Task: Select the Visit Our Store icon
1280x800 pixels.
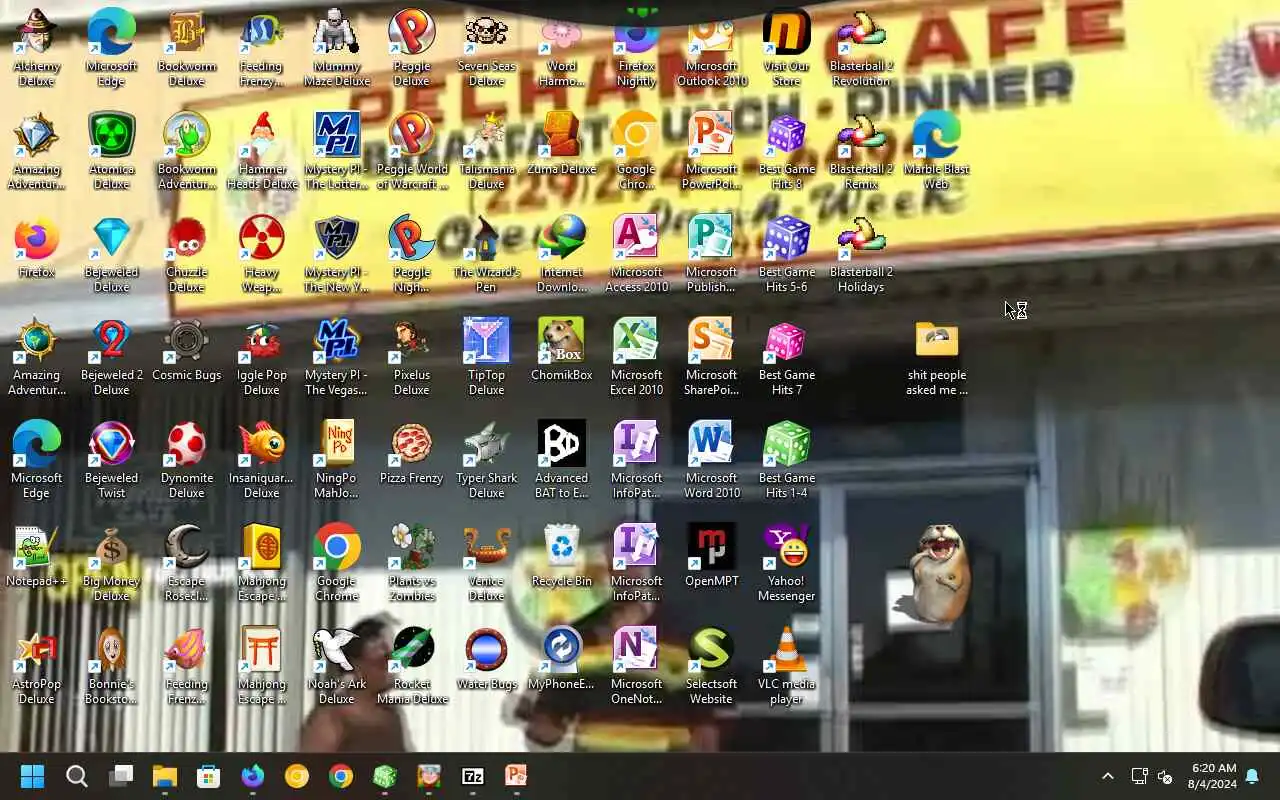Action: pyautogui.click(x=787, y=48)
